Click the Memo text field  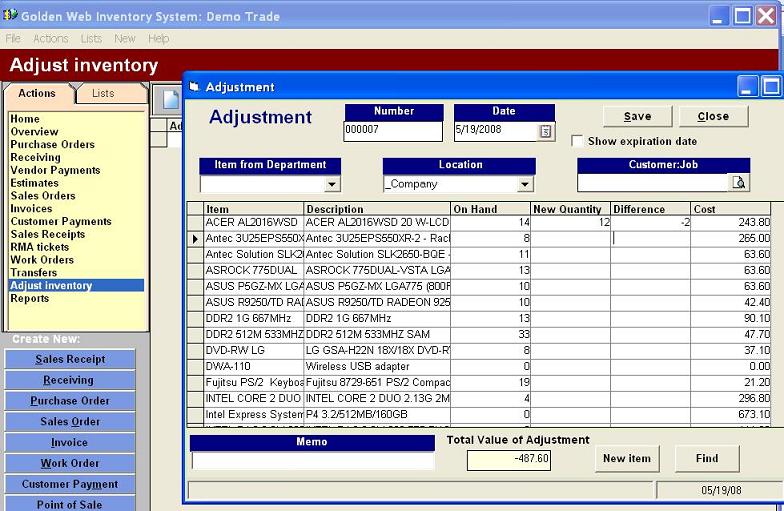312,461
